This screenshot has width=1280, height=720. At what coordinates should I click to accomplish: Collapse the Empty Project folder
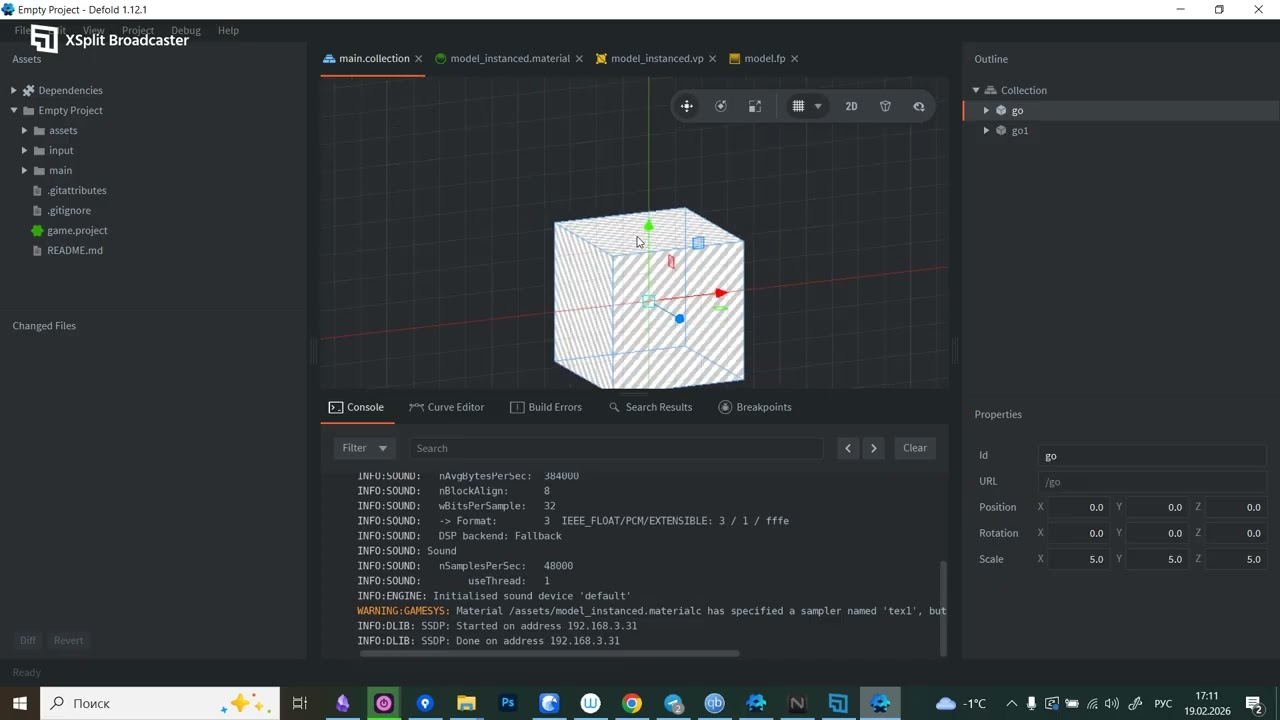pyautogui.click(x=14, y=110)
